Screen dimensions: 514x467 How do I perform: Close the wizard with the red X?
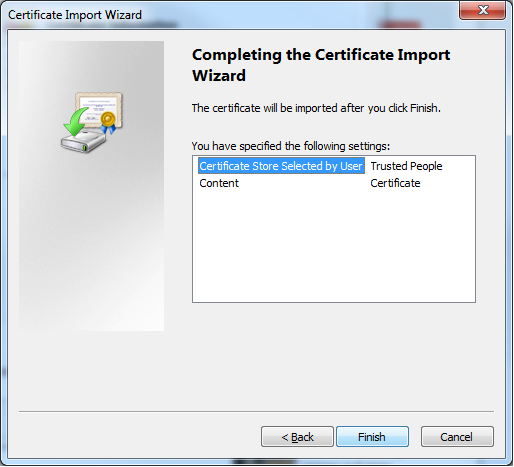(x=482, y=10)
